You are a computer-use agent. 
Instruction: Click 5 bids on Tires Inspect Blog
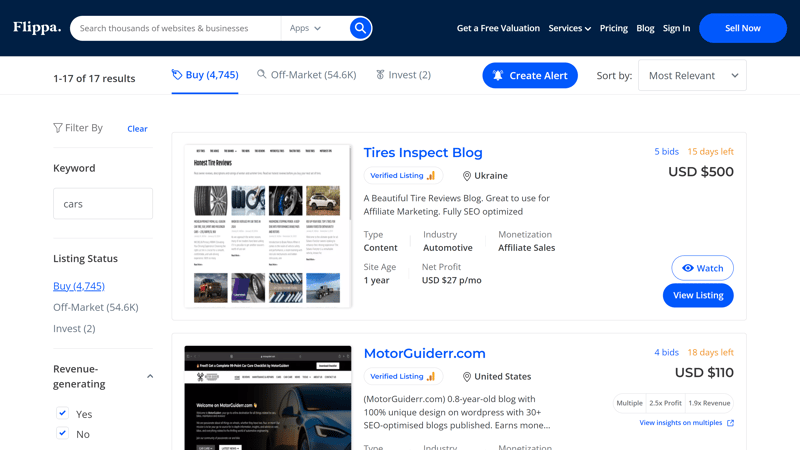[x=666, y=152]
